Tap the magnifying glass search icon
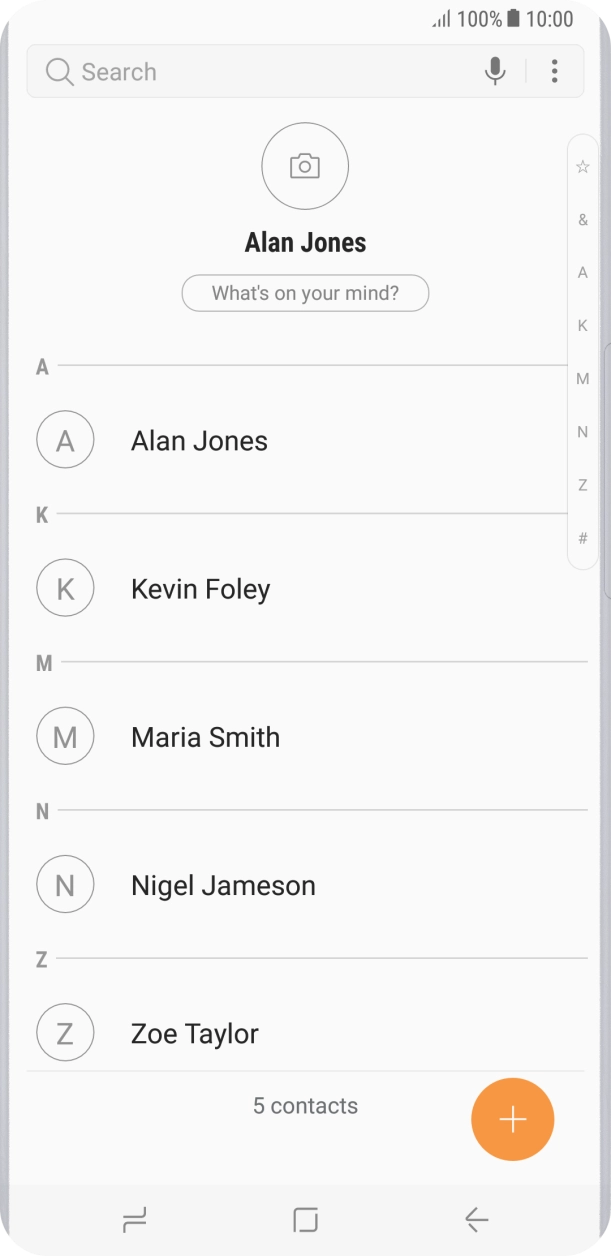This screenshot has width=611, height=1256. (x=59, y=72)
